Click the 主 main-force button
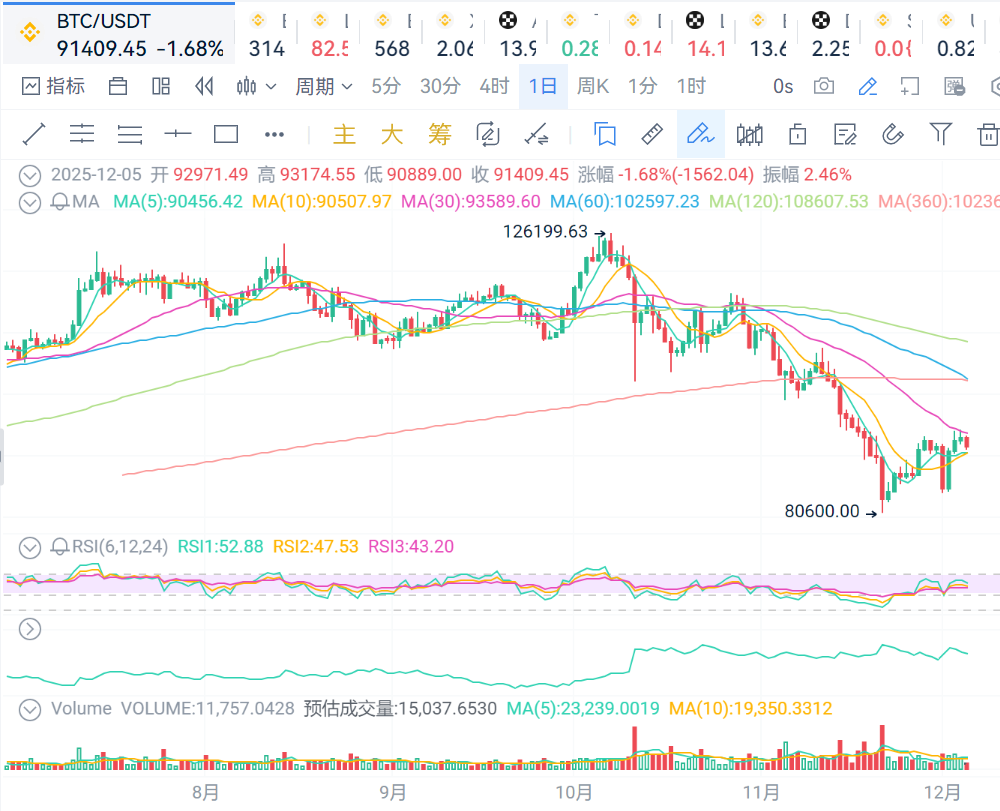 344,134
